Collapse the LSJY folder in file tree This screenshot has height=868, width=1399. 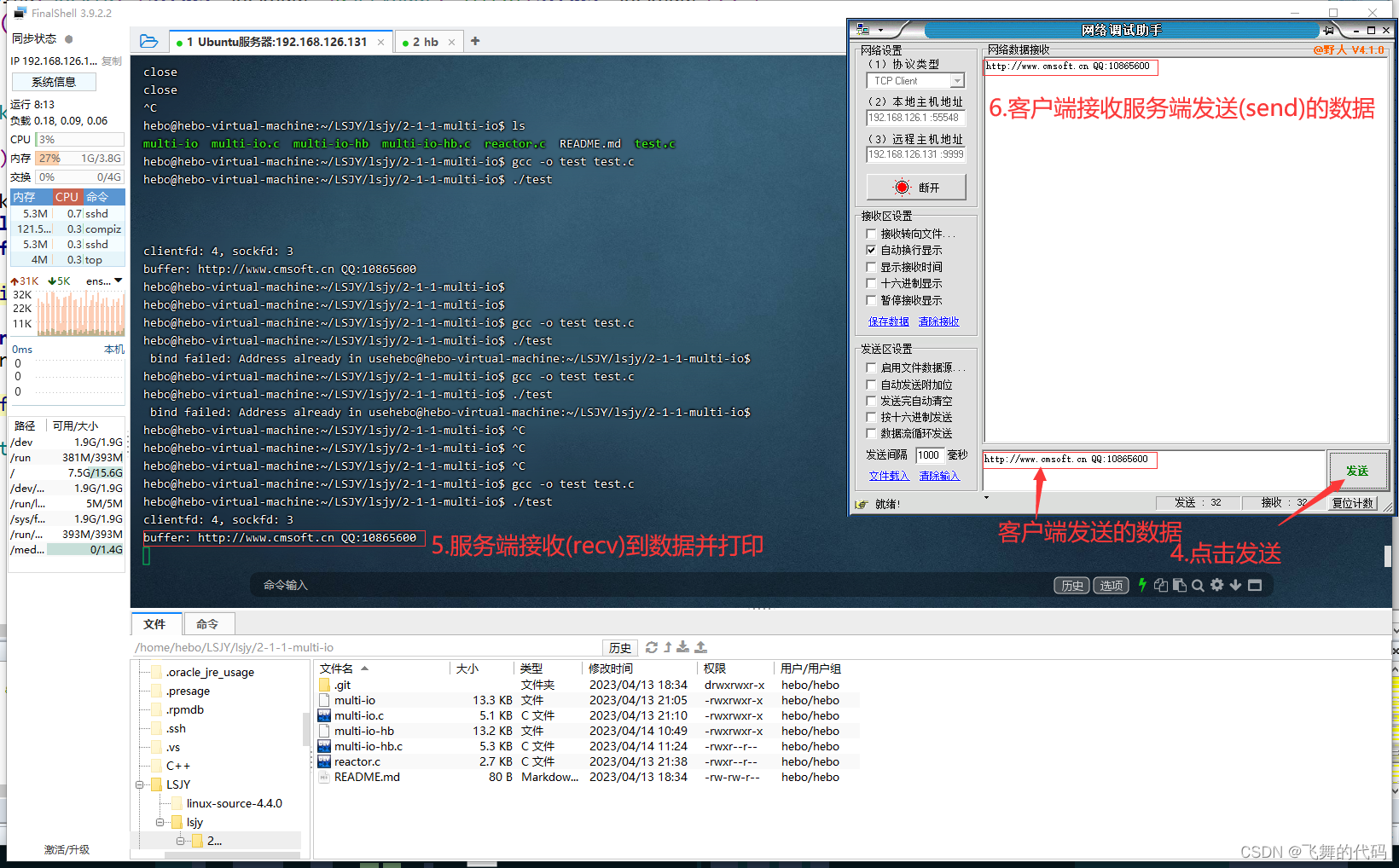(139, 784)
